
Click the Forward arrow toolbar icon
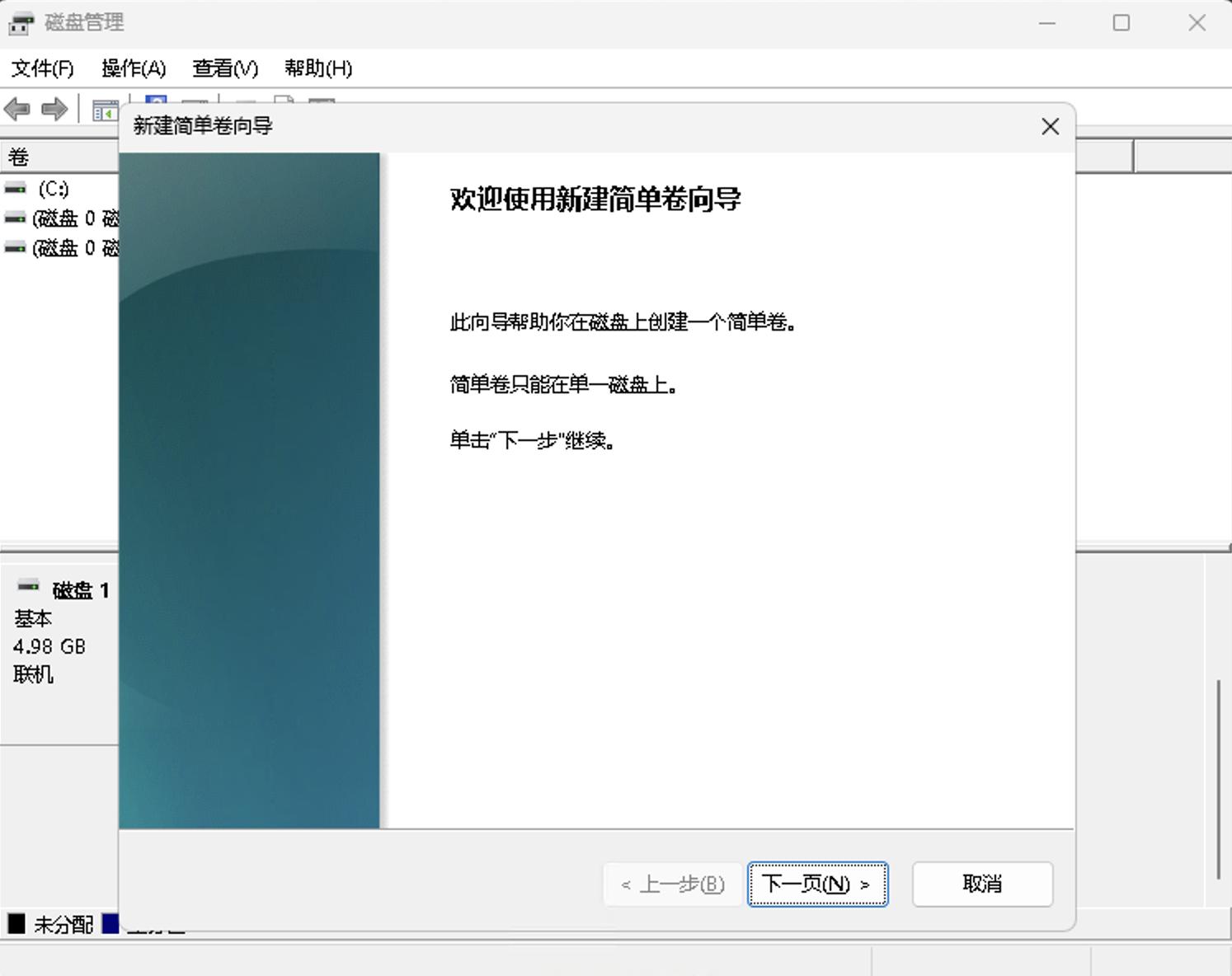[x=54, y=109]
